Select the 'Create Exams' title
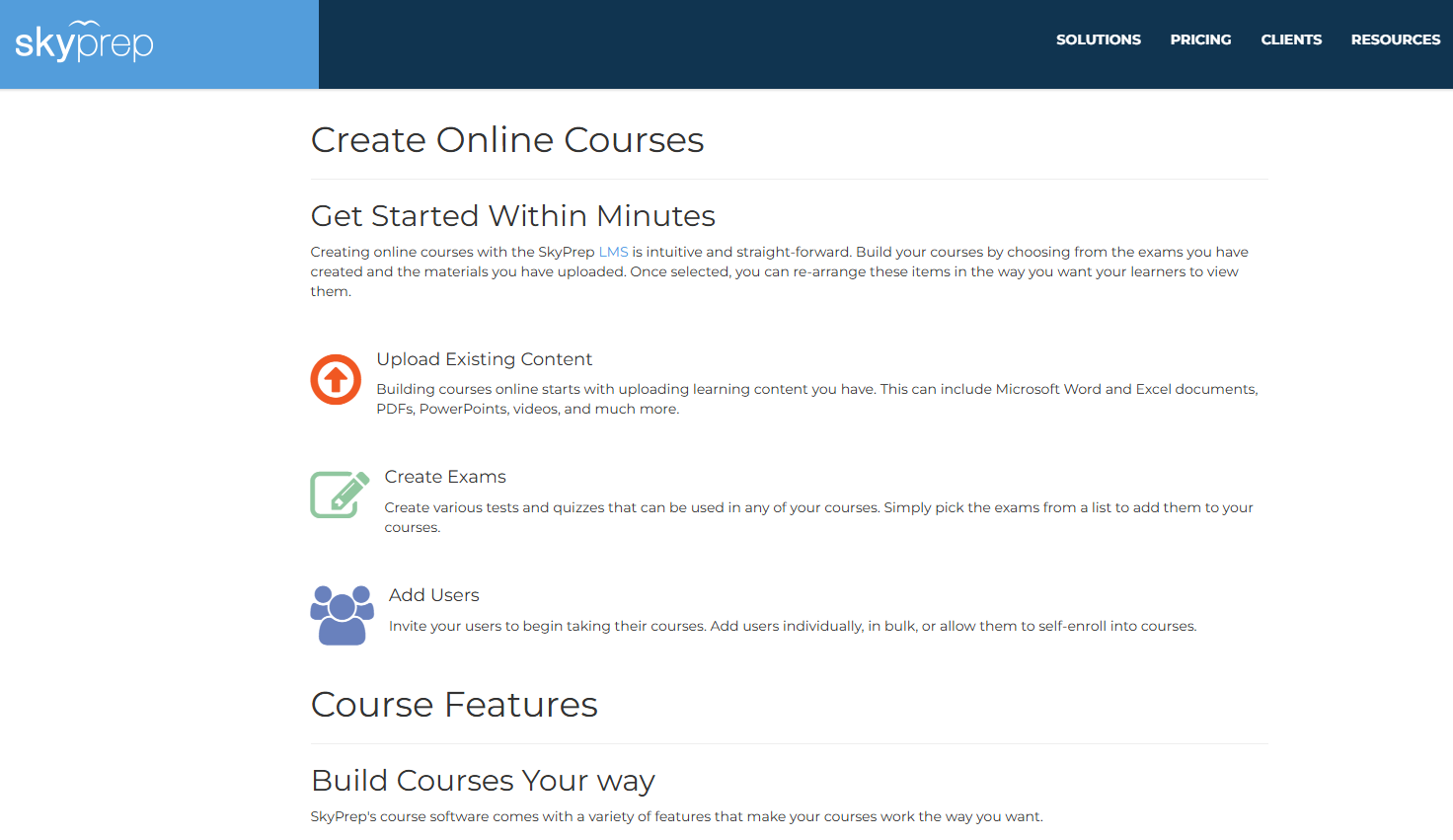The width and height of the screenshot is (1453, 840). [x=445, y=477]
